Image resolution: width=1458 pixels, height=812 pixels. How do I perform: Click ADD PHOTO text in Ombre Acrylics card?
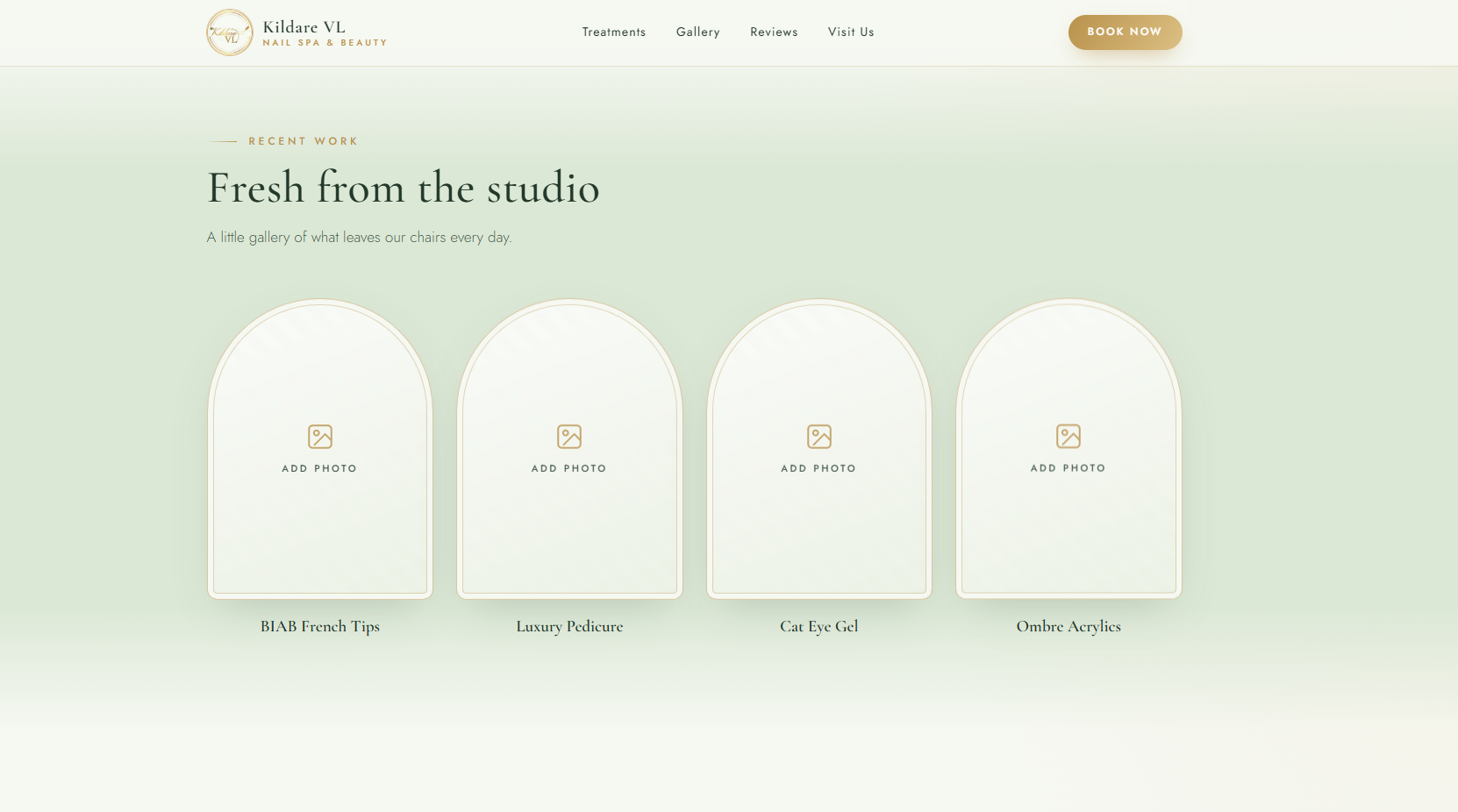(x=1068, y=468)
